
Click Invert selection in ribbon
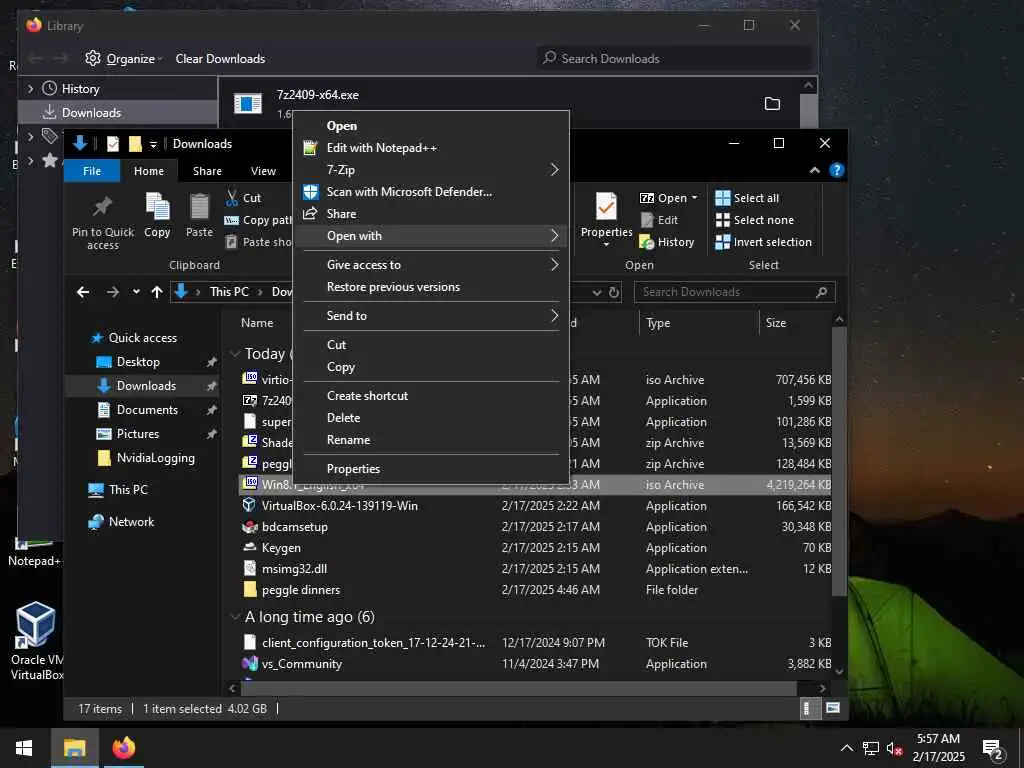point(763,242)
